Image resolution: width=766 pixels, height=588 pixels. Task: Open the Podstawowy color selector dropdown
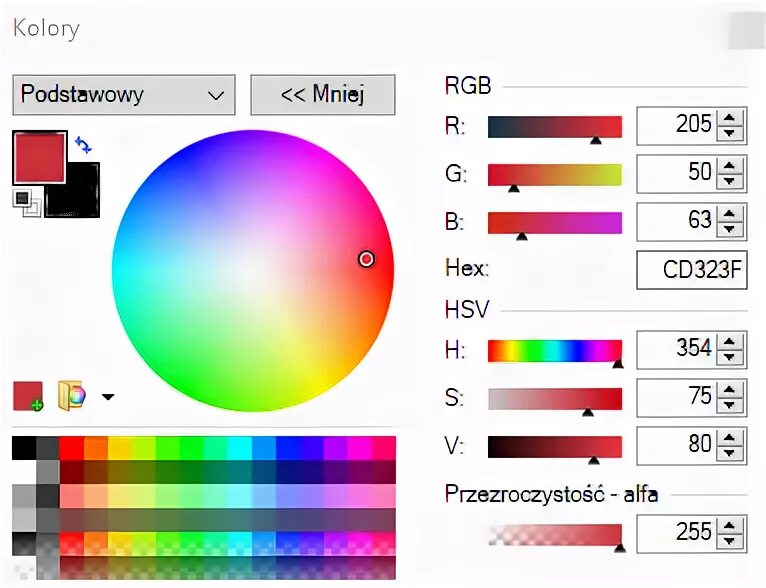coord(124,95)
